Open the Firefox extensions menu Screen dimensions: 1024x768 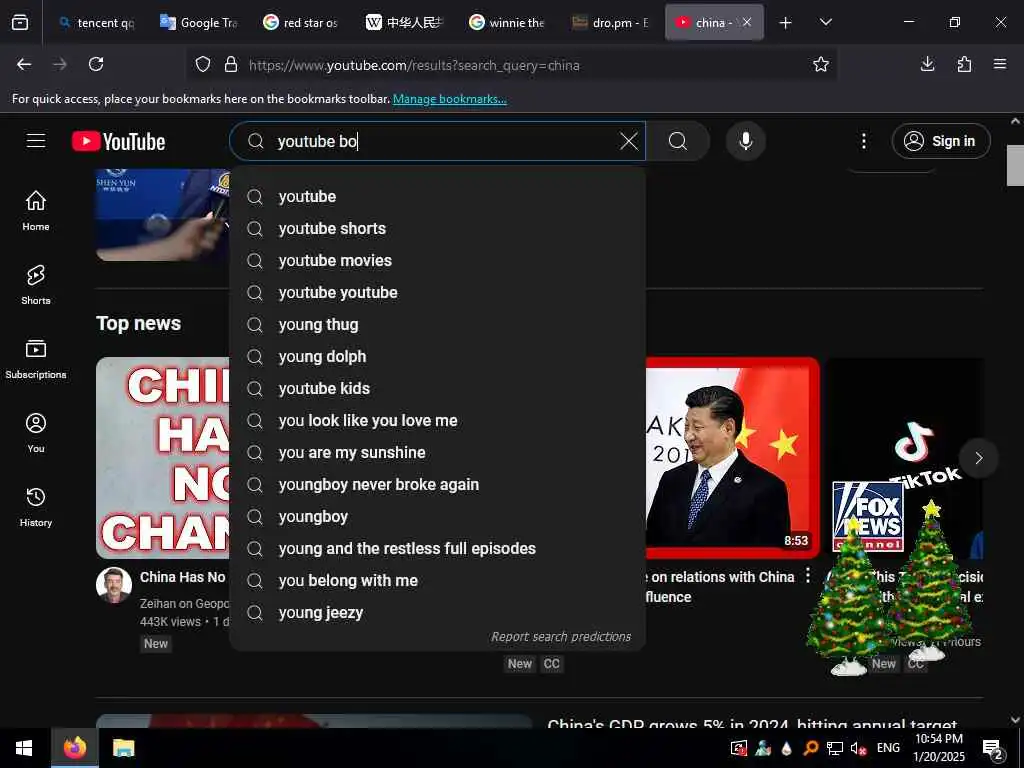coord(964,64)
